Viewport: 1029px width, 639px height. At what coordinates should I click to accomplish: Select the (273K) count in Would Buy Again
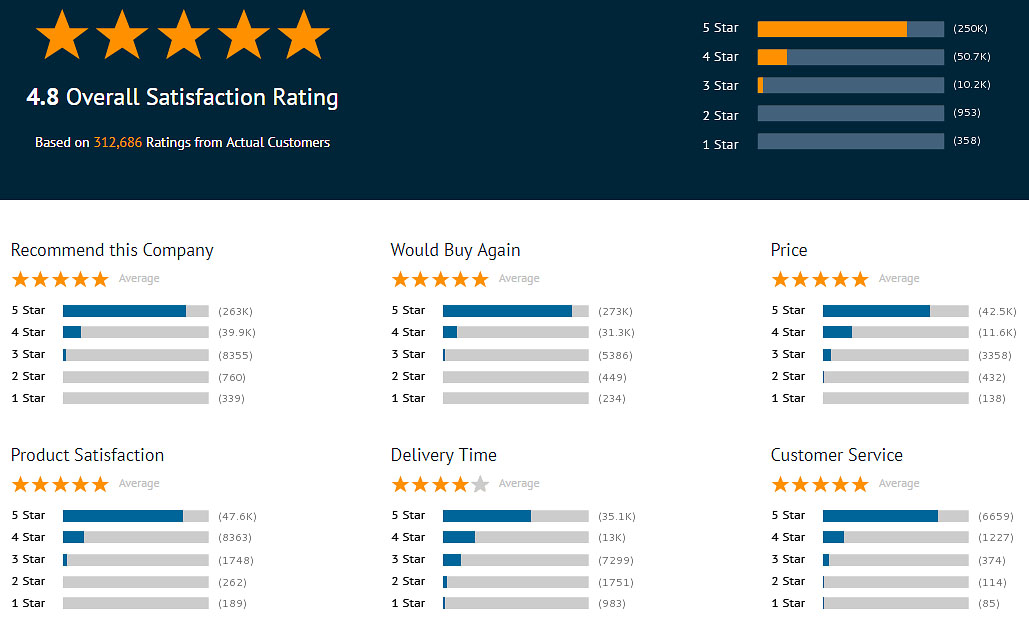[616, 311]
